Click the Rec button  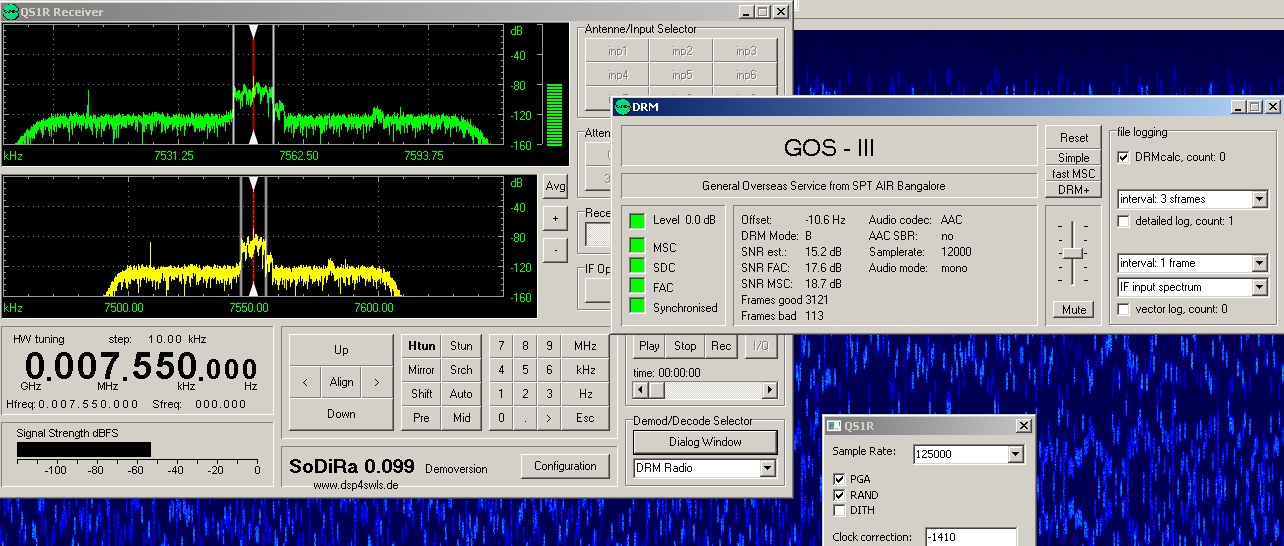coord(720,346)
